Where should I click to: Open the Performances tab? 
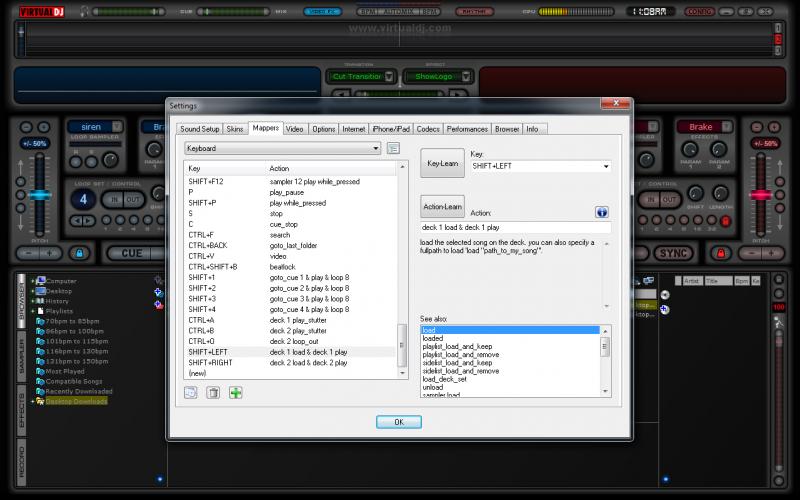point(467,129)
